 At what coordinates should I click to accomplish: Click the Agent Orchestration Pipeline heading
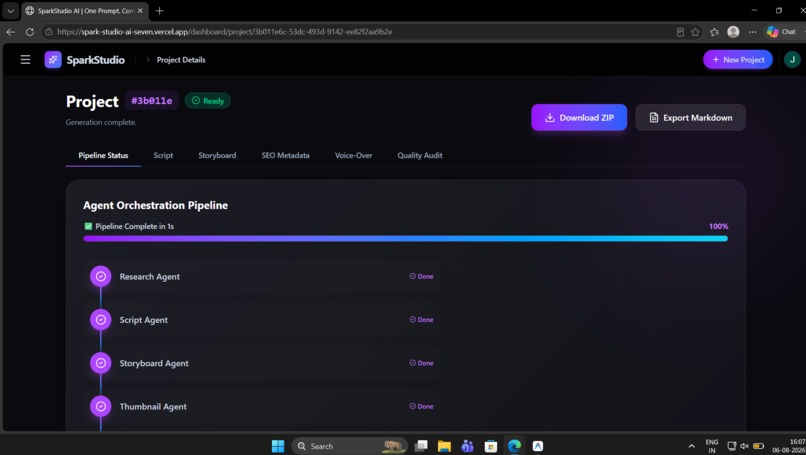pyautogui.click(x=155, y=205)
